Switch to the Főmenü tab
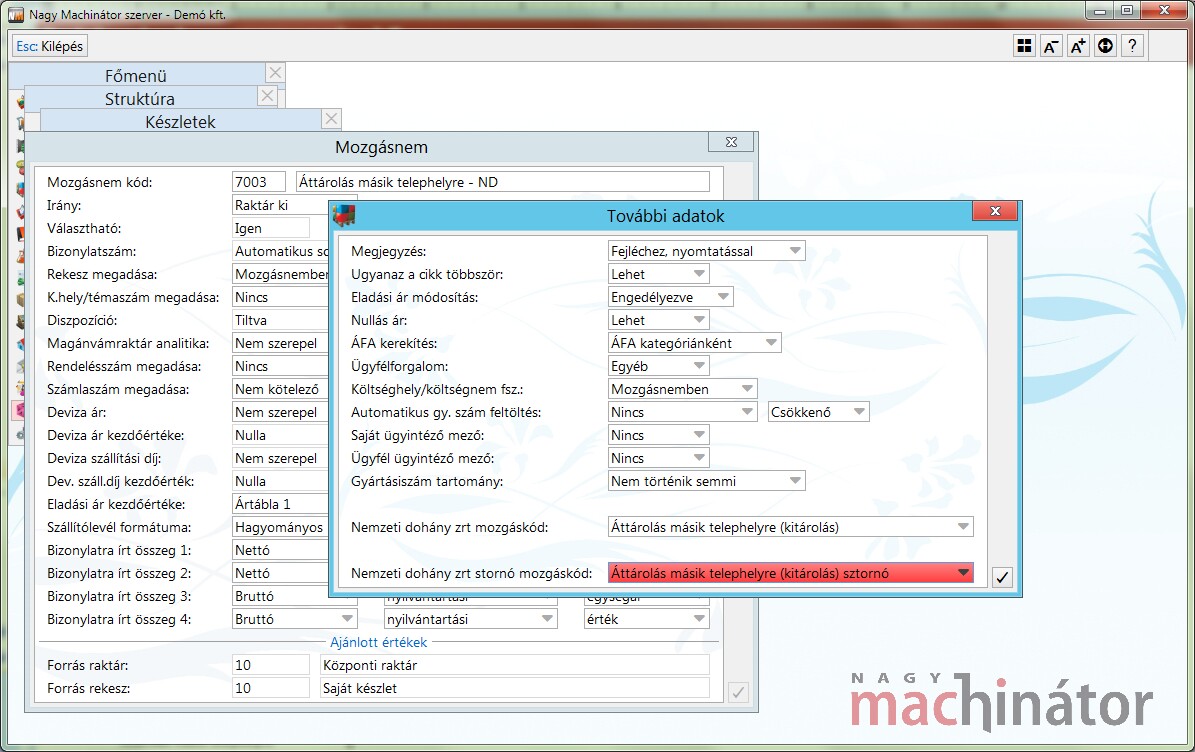1195x752 pixels. tap(136, 75)
